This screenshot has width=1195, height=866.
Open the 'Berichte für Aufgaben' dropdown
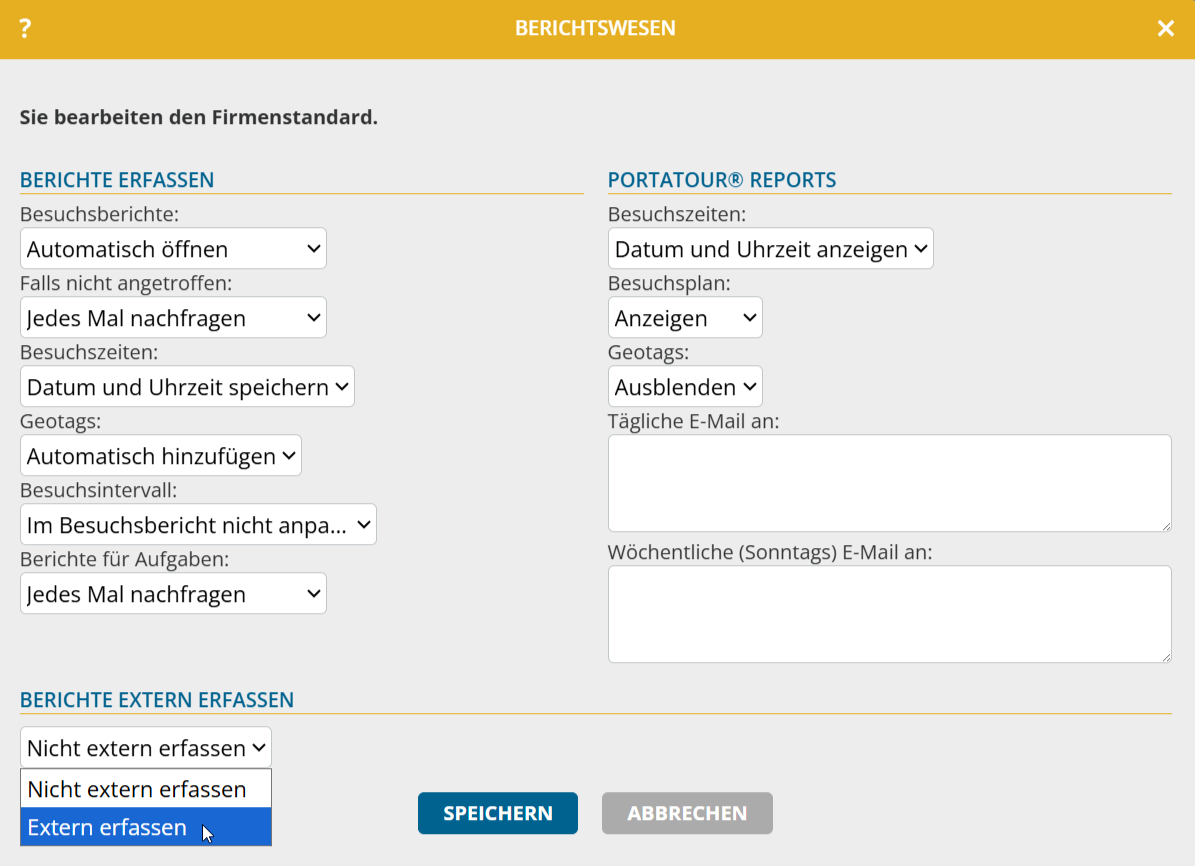point(173,594)
